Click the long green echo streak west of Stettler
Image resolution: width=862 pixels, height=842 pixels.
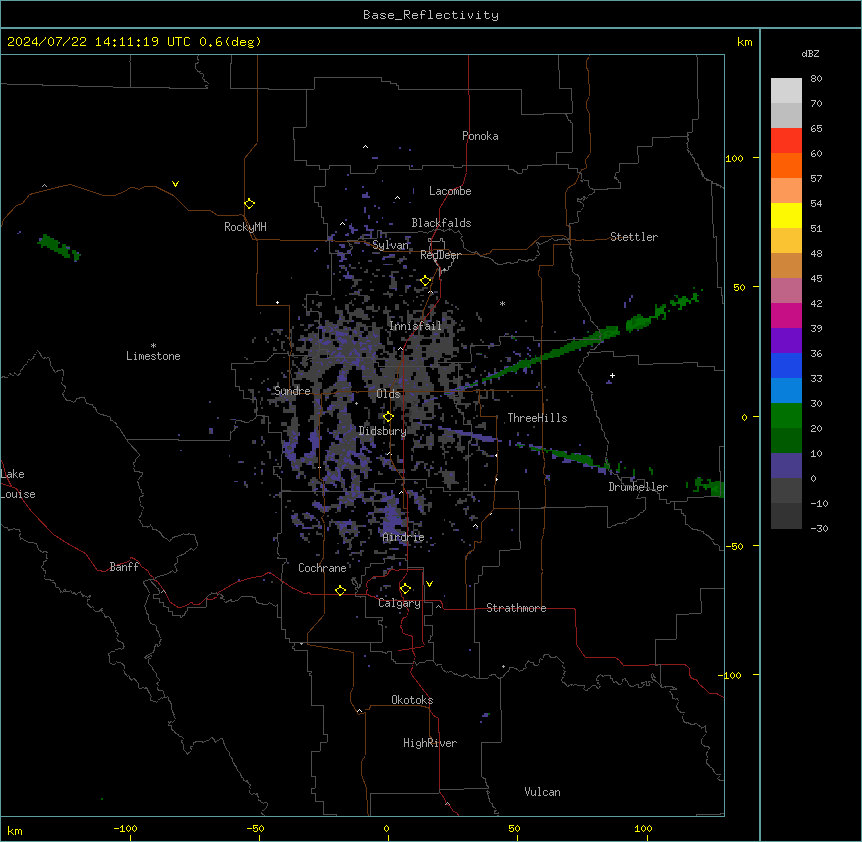550,356
